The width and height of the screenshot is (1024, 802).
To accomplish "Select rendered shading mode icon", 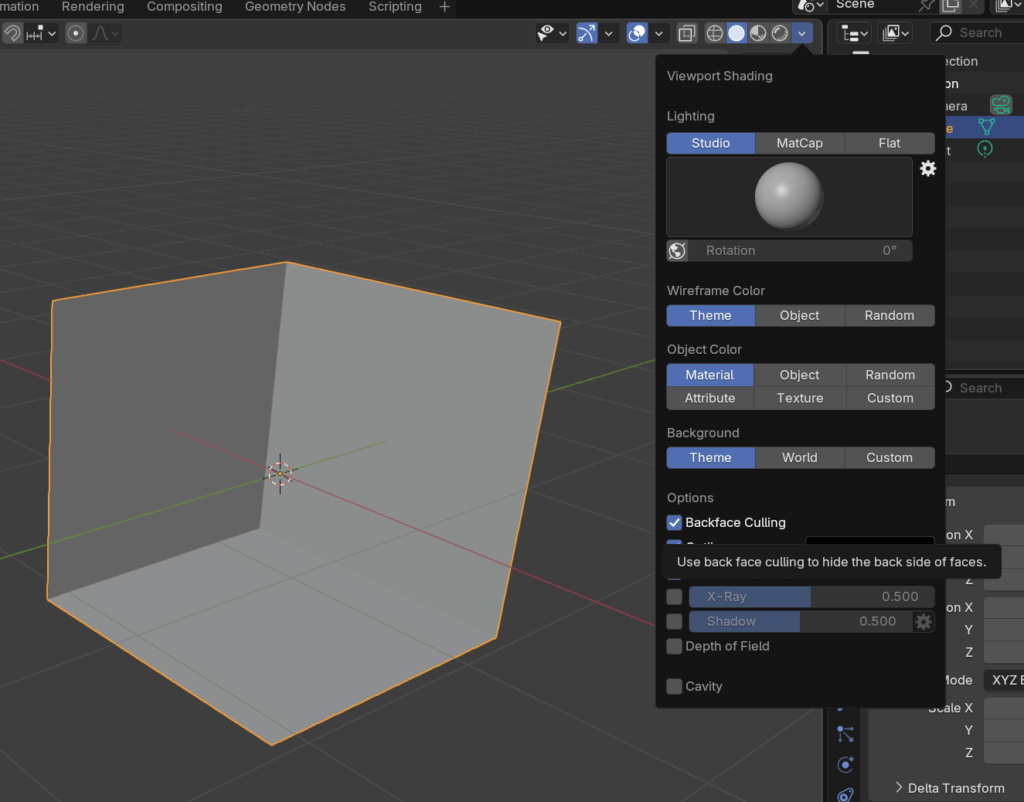I will point(780,33).
